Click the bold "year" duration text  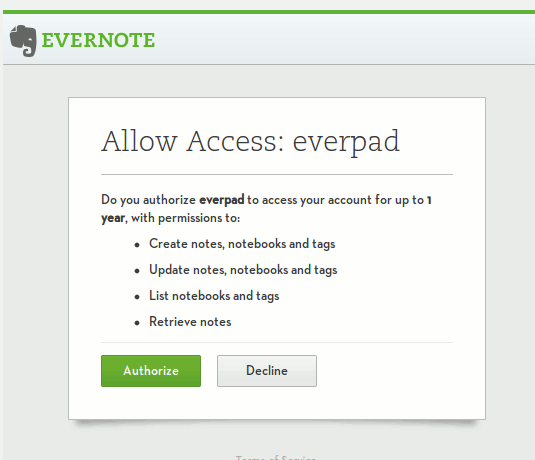click(113, 218)
